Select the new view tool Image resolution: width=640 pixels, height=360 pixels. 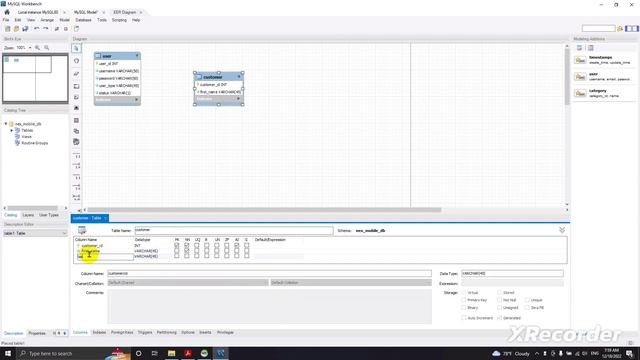point(76,131)
